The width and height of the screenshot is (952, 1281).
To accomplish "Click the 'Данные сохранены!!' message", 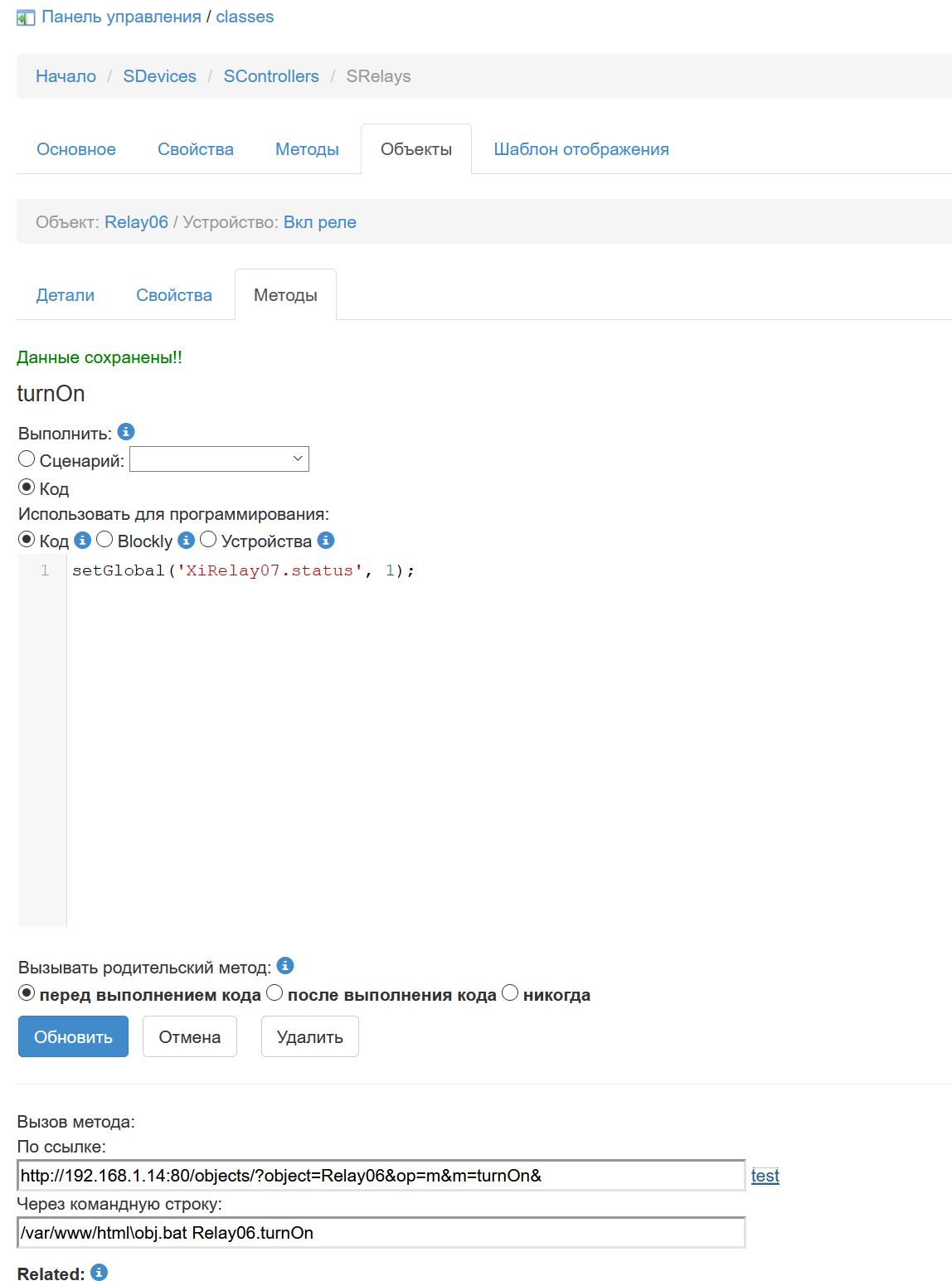I will click(x=100, y=357).
